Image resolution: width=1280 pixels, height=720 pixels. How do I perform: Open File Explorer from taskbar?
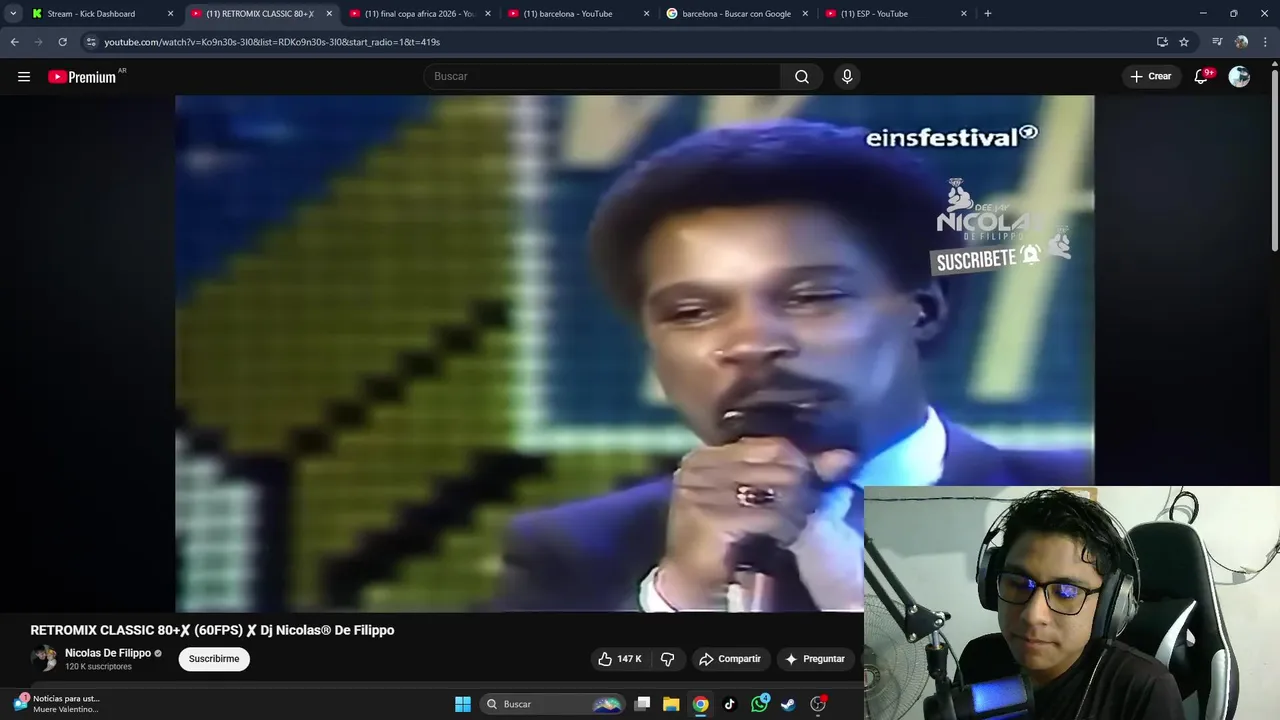click(671, 704)
